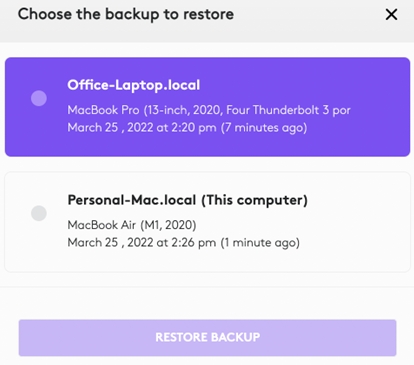The image size is (414, 365).
Task: Close the backup restore dialog
Action: 391,14
